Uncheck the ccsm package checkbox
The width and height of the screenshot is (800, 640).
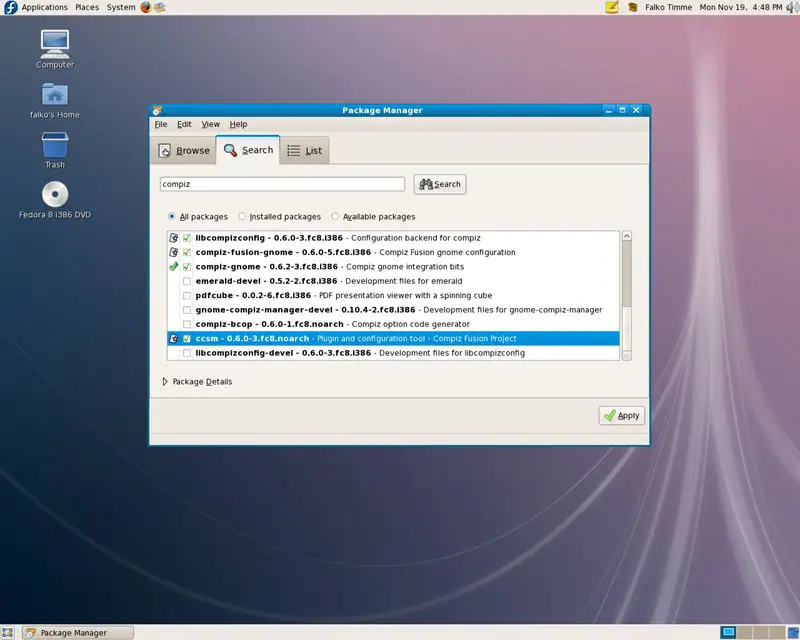(186, 339)
